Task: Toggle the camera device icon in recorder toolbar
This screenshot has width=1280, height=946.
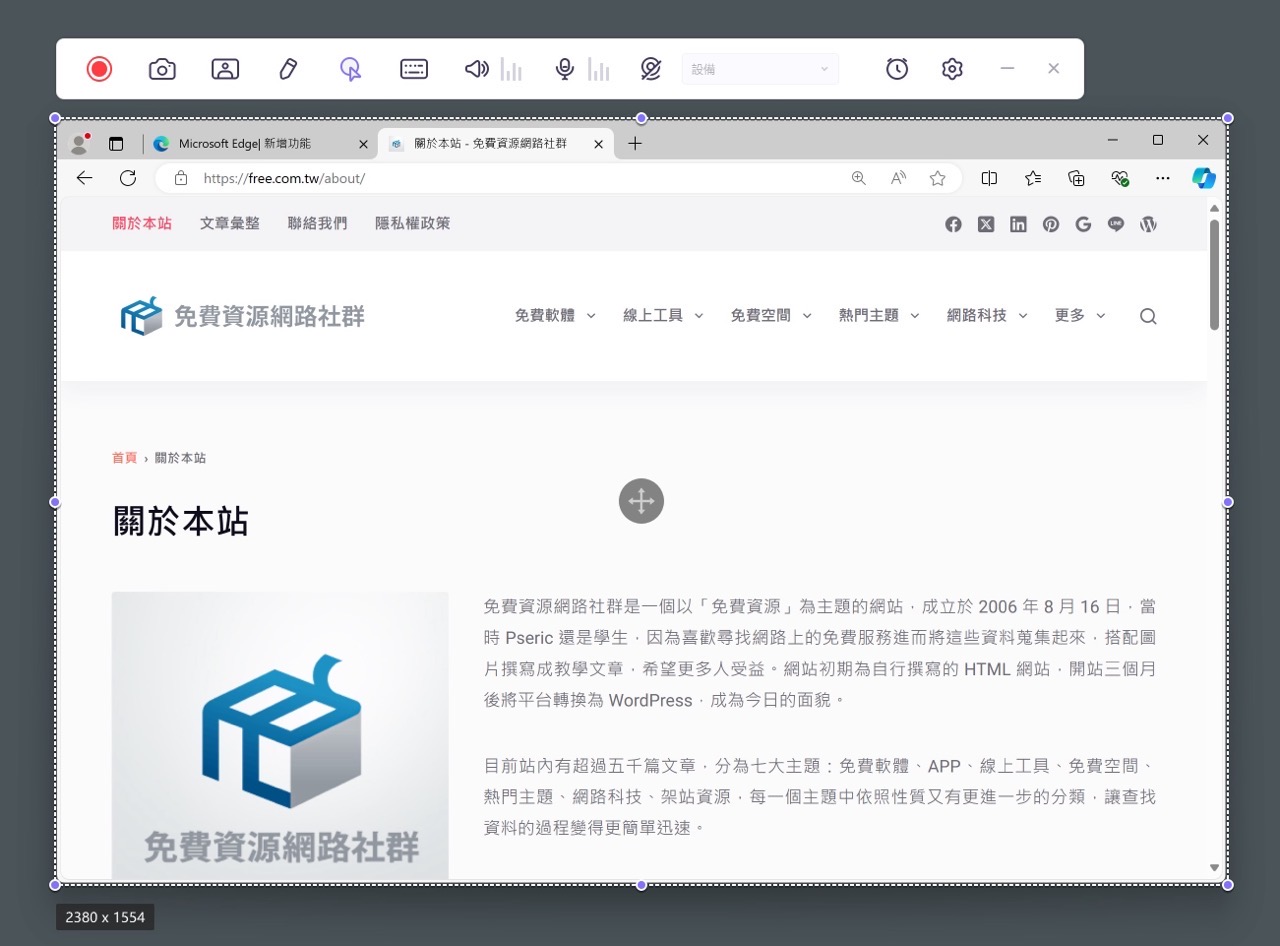Action: click(x=651, y=69)
